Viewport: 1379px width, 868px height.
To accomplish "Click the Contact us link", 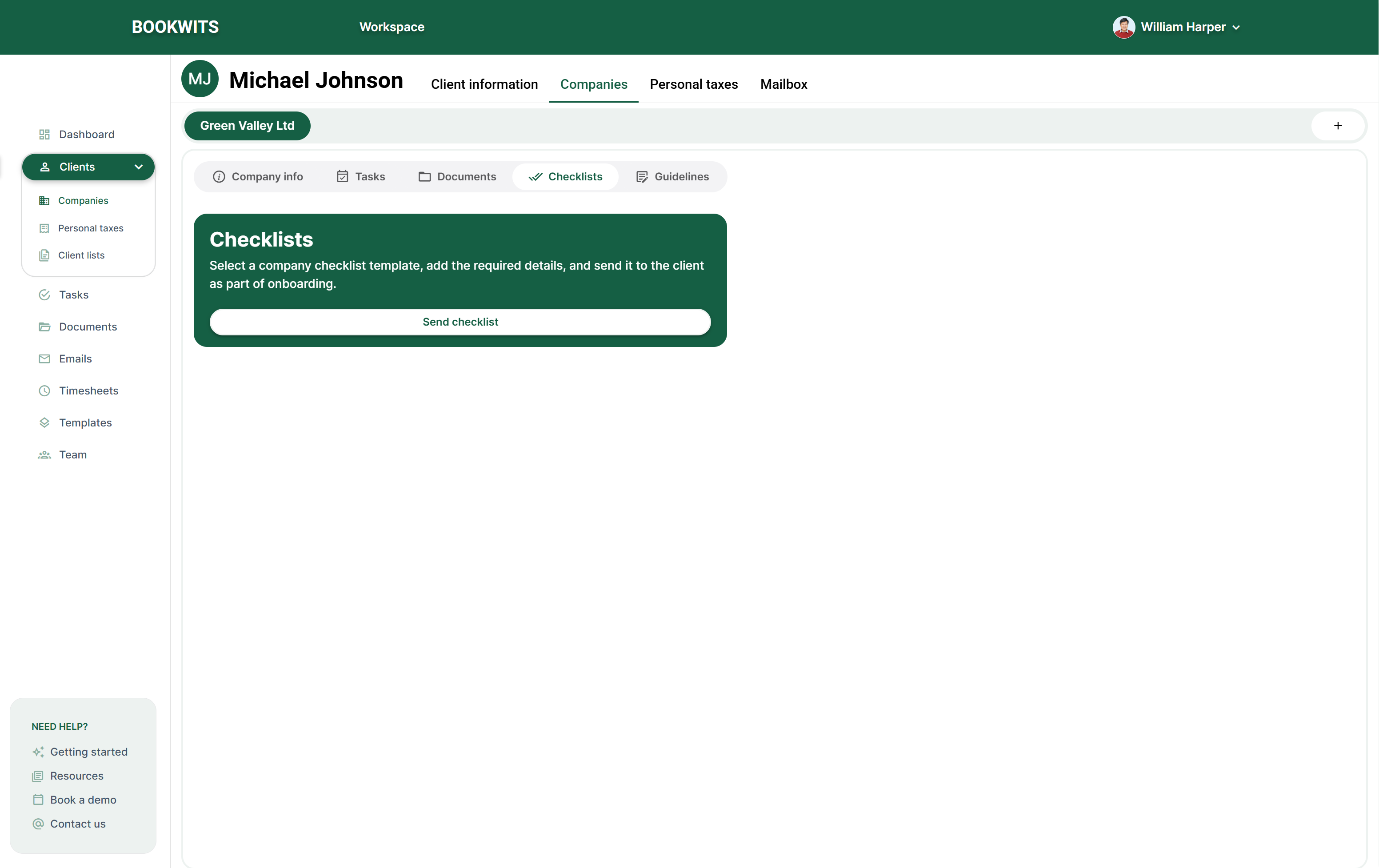I will 78,824.
